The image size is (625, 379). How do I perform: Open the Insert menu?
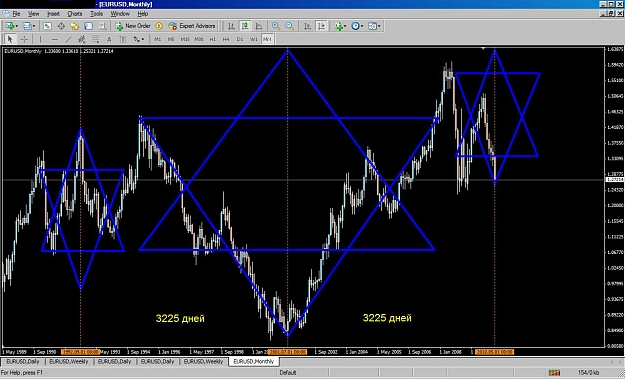pos(53,14)
